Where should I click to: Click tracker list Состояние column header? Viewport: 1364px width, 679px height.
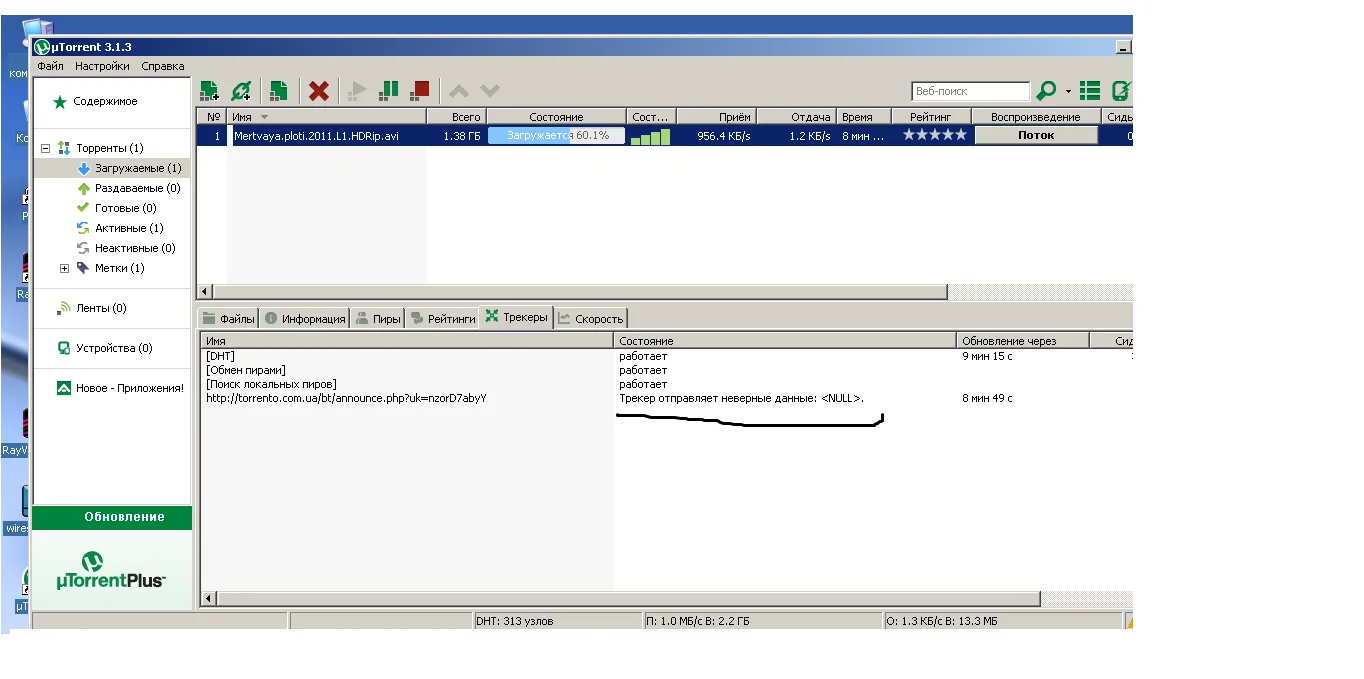785,341
